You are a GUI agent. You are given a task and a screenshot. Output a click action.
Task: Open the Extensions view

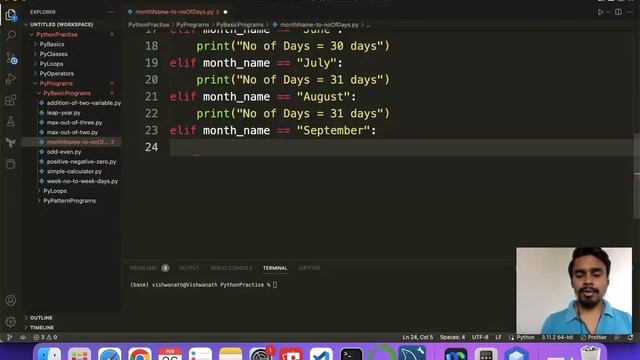pyautogui.click(x=11, y=100)
